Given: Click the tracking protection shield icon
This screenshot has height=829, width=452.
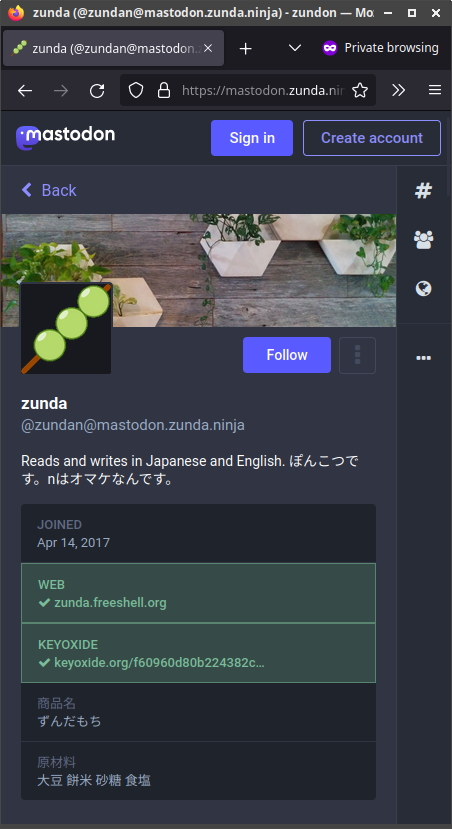Looking at the screenshot, I should 136,90.
